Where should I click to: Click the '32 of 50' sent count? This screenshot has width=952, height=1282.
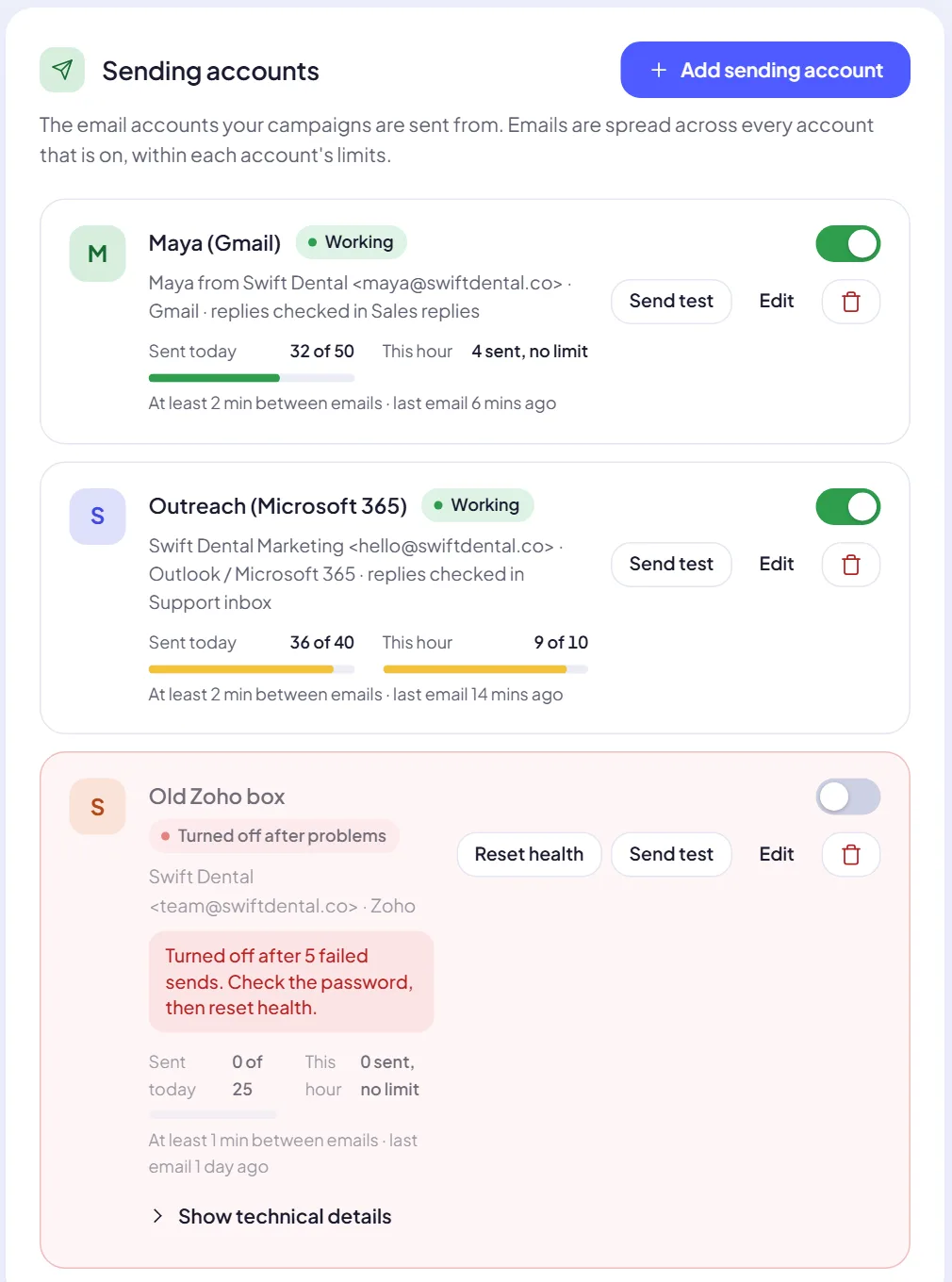(x=322, y=352)
